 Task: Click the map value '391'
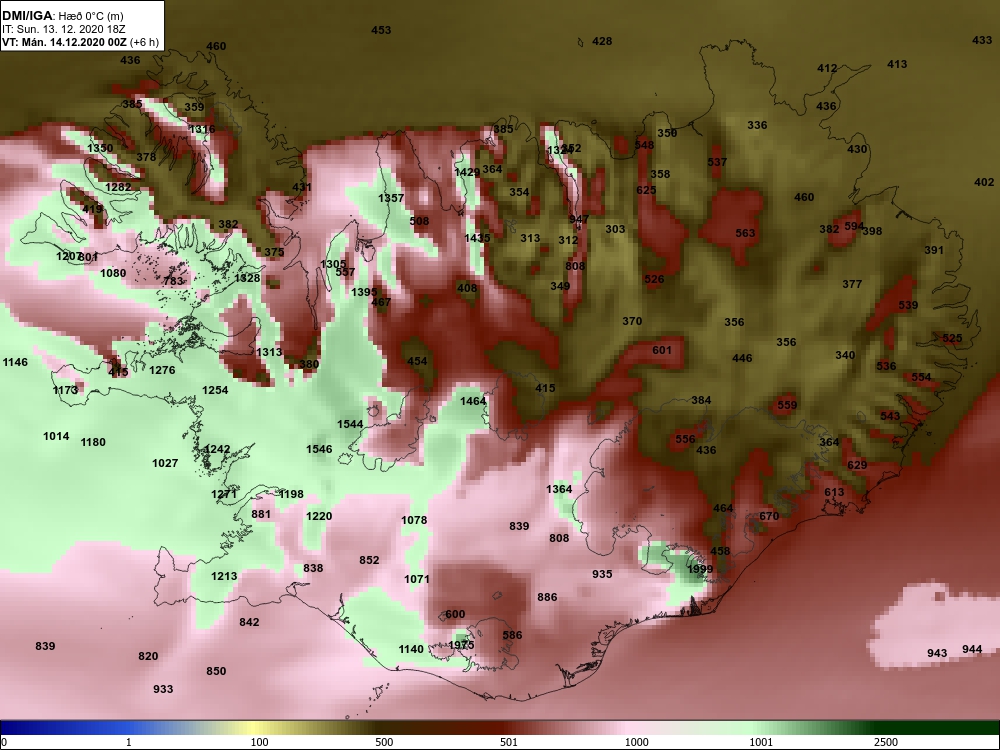click(934, 250)
